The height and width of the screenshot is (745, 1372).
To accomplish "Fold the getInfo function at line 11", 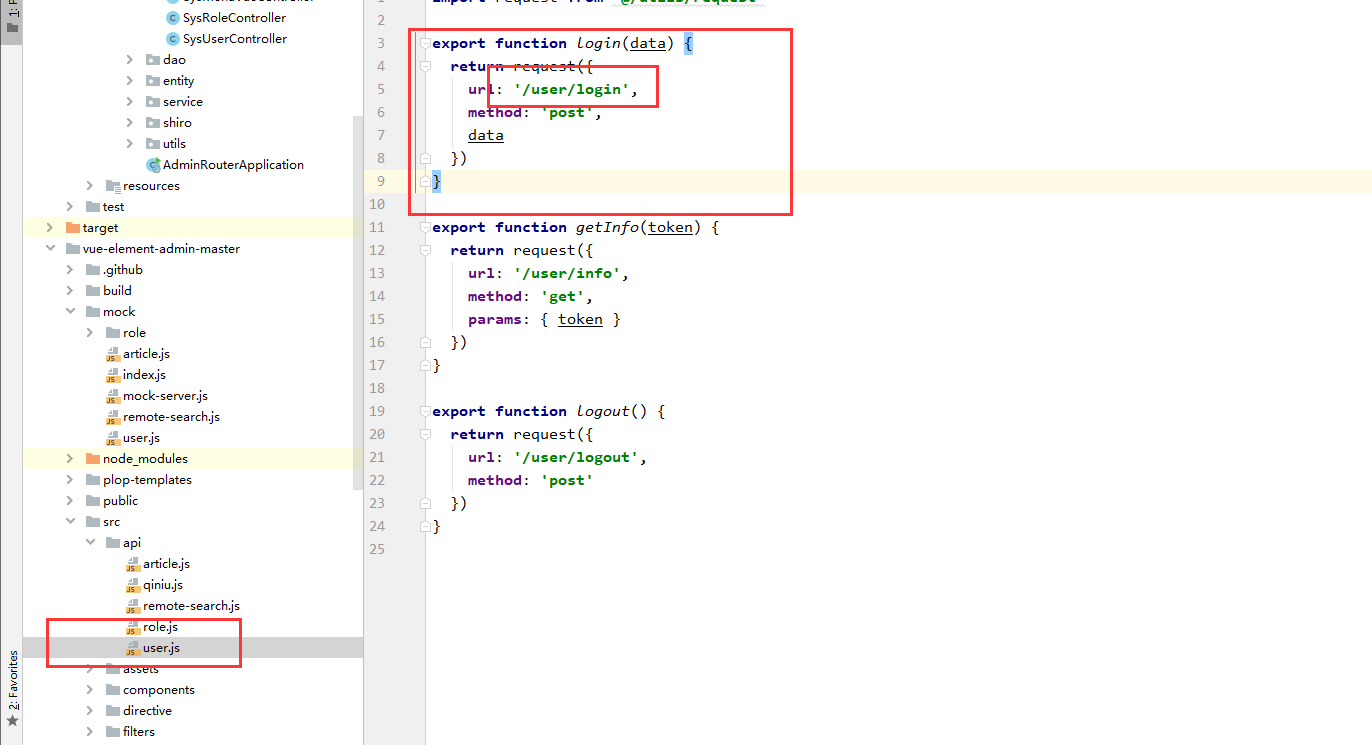I will click(425, 227).
